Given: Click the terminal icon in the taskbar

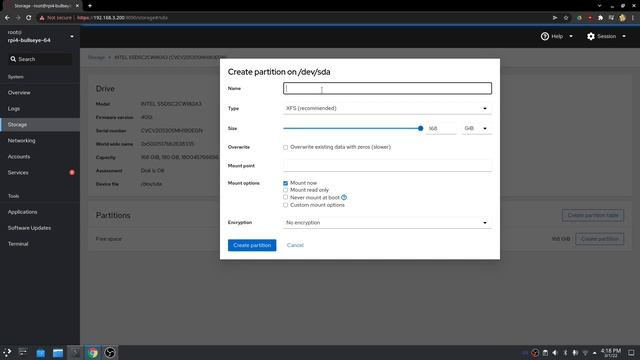Looking at the screenshot, I should [x=75, y=353].
